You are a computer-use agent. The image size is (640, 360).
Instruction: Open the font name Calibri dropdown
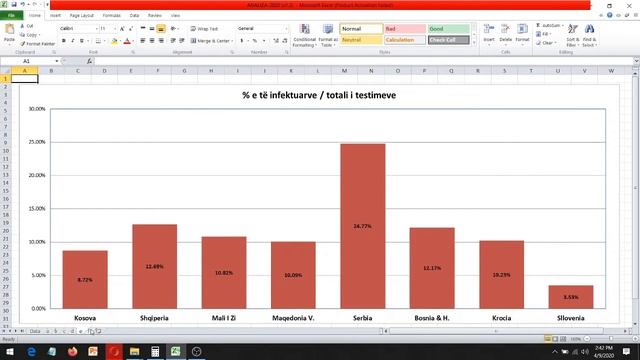pos(97,29)
